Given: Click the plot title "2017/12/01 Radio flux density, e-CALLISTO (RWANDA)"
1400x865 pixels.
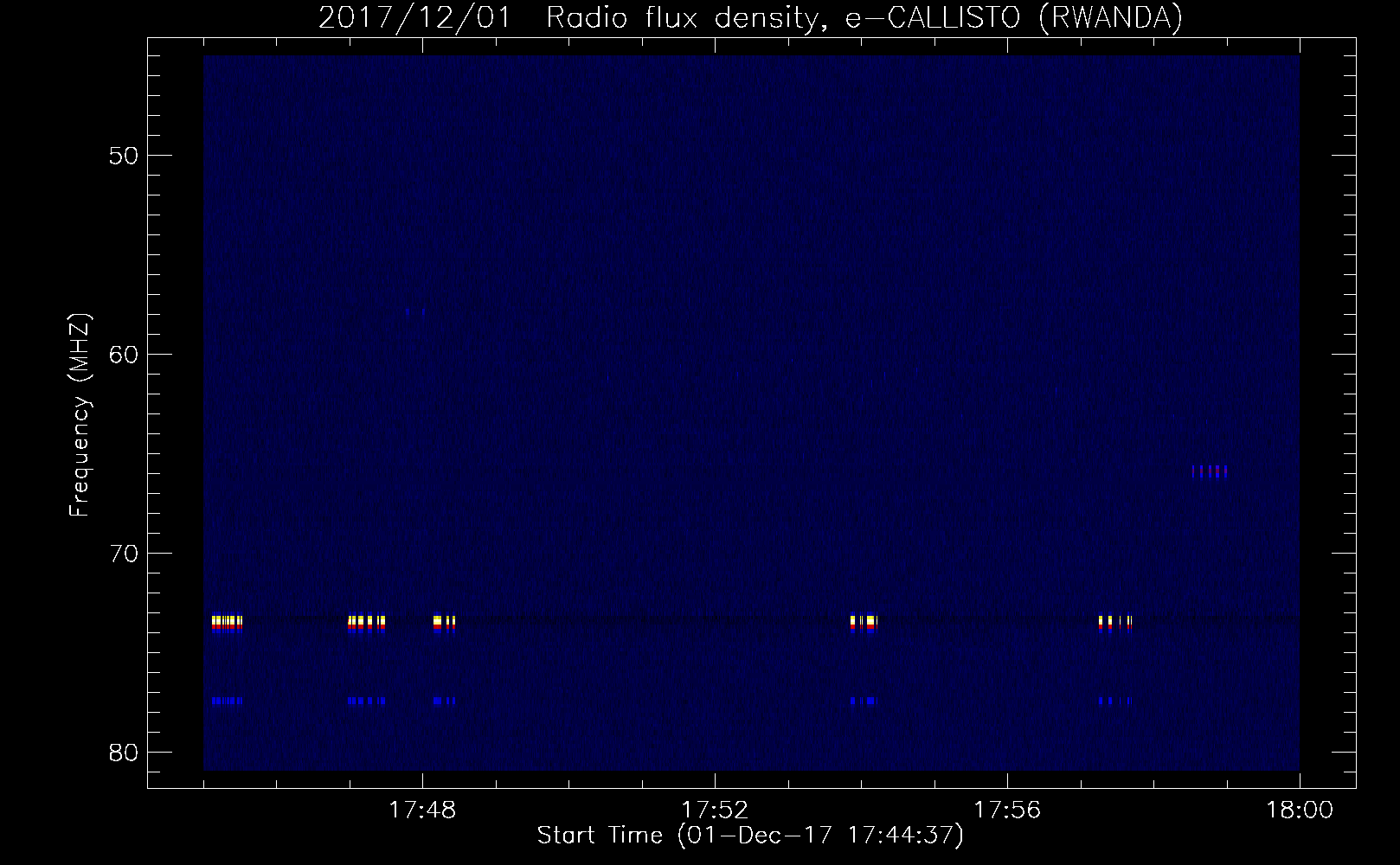Looking at the screenshot, I should (750, 17).
